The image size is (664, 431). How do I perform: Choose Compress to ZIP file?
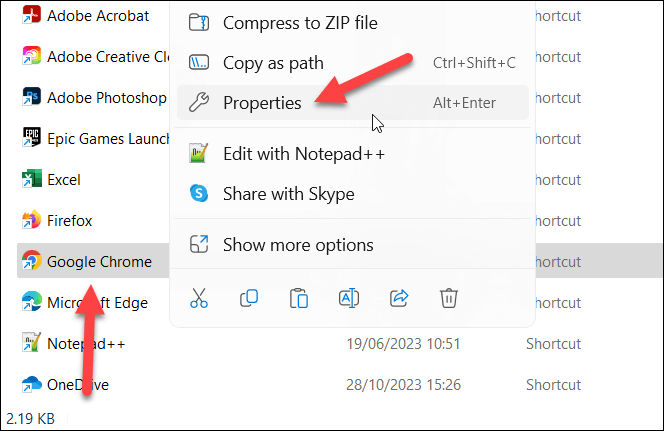click(x=300, y=22)
